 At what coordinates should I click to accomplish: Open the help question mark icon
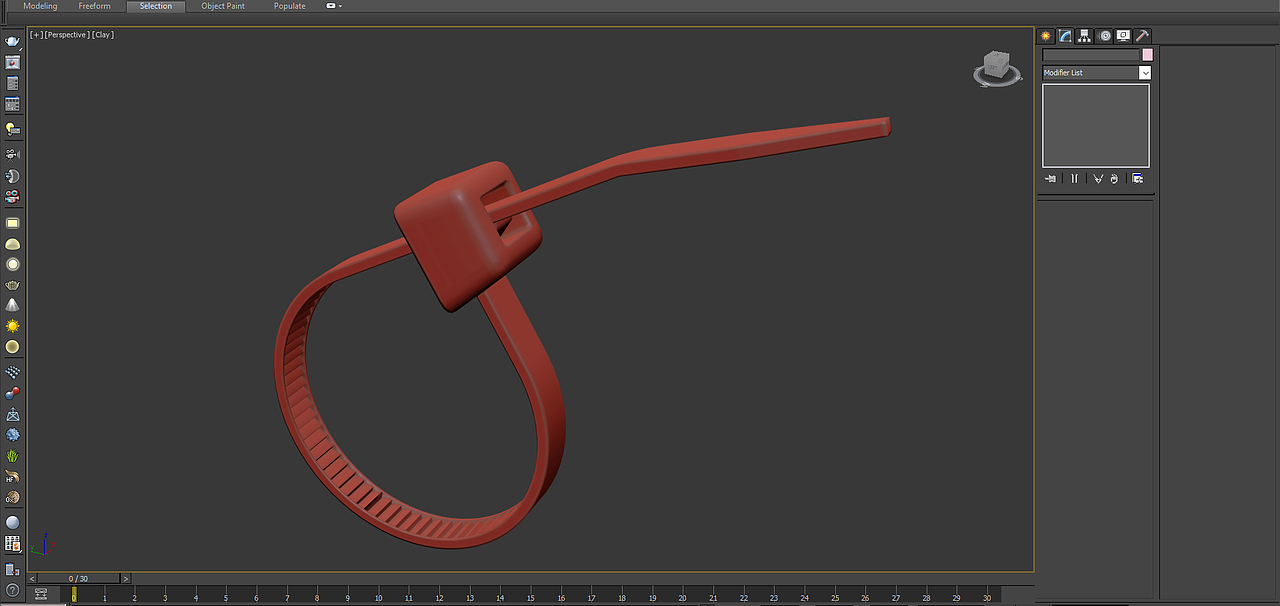click(x=12, y=591)
